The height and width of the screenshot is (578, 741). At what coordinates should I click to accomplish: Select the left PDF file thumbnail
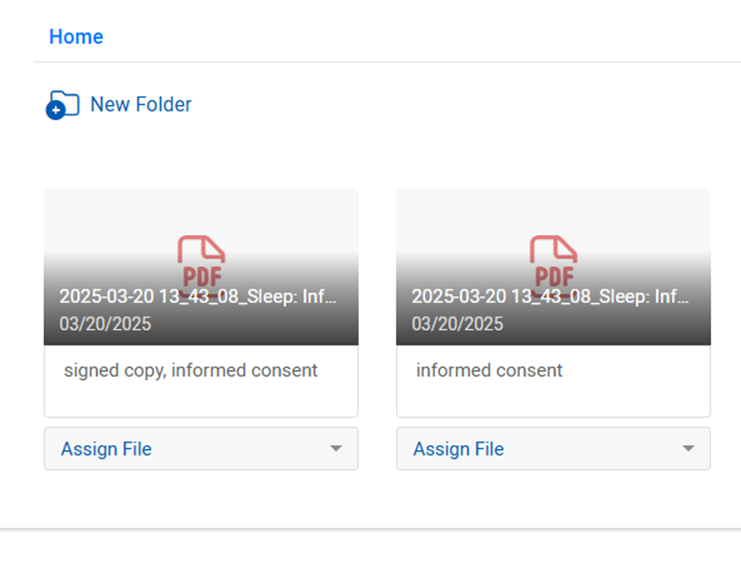[x=201, y=267]
